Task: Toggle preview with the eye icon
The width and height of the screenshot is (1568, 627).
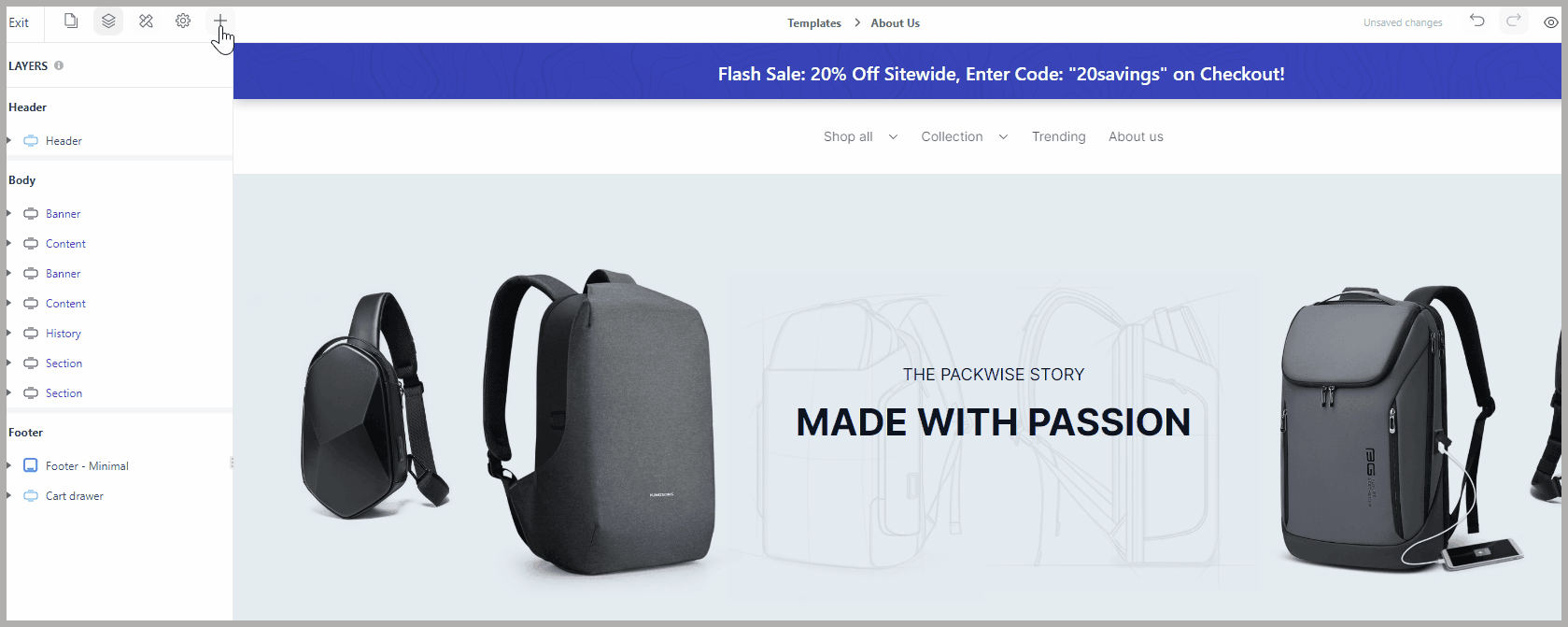Action: coord(1551,22)
